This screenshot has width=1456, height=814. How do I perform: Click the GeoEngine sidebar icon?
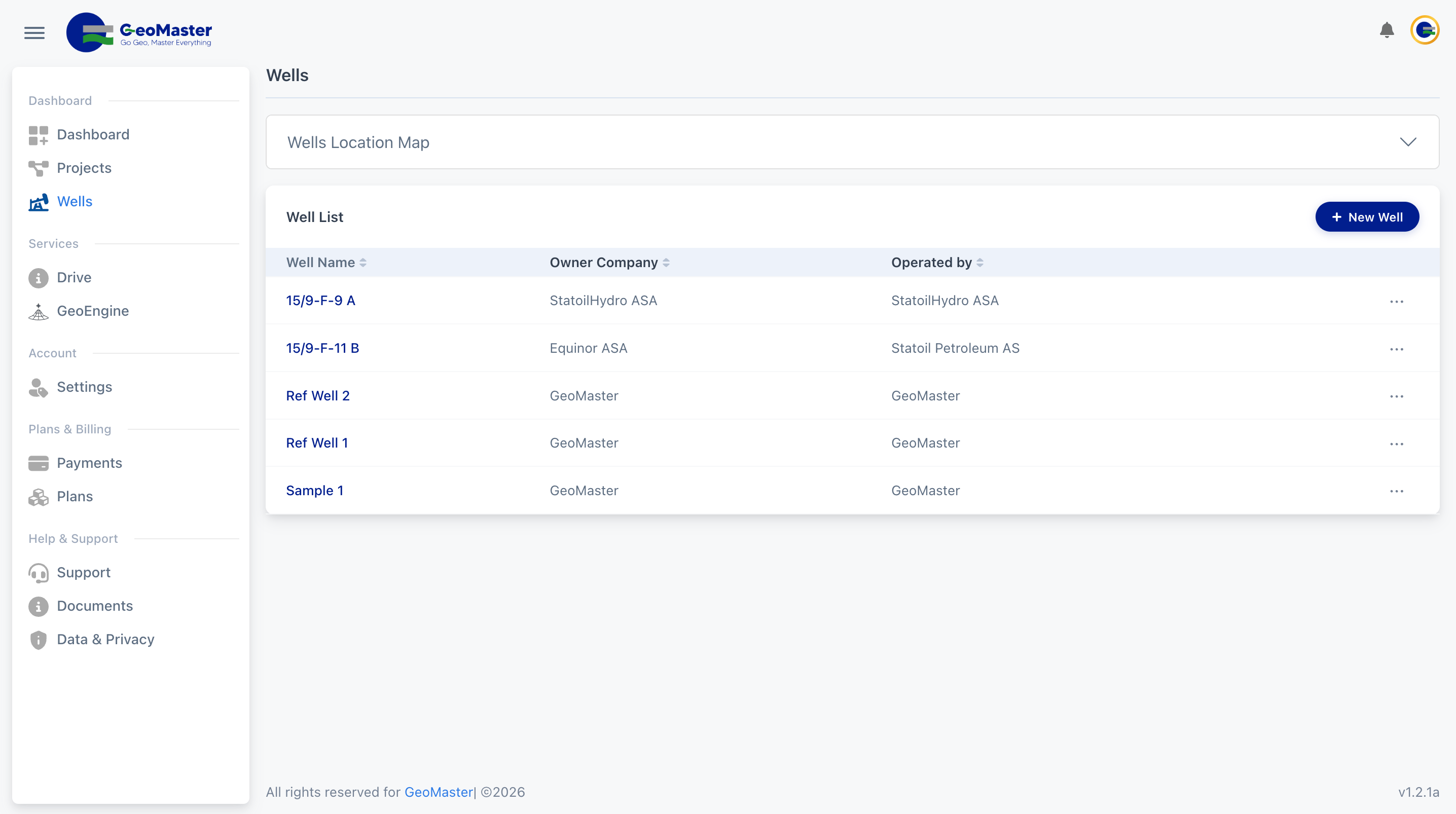tap(39, 312)
